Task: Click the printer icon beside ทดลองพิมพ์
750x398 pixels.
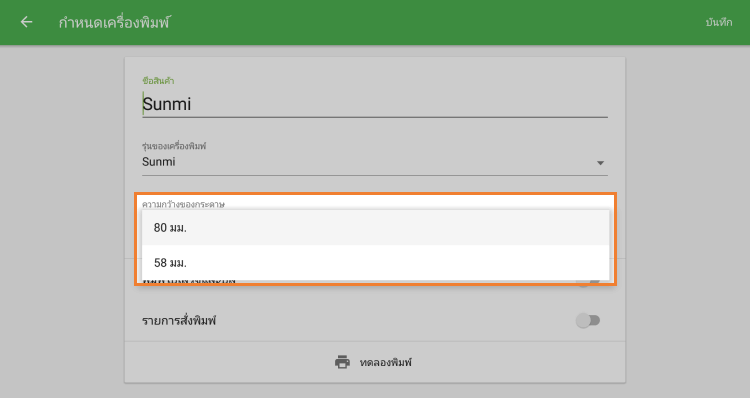Action: click(342, 362)
